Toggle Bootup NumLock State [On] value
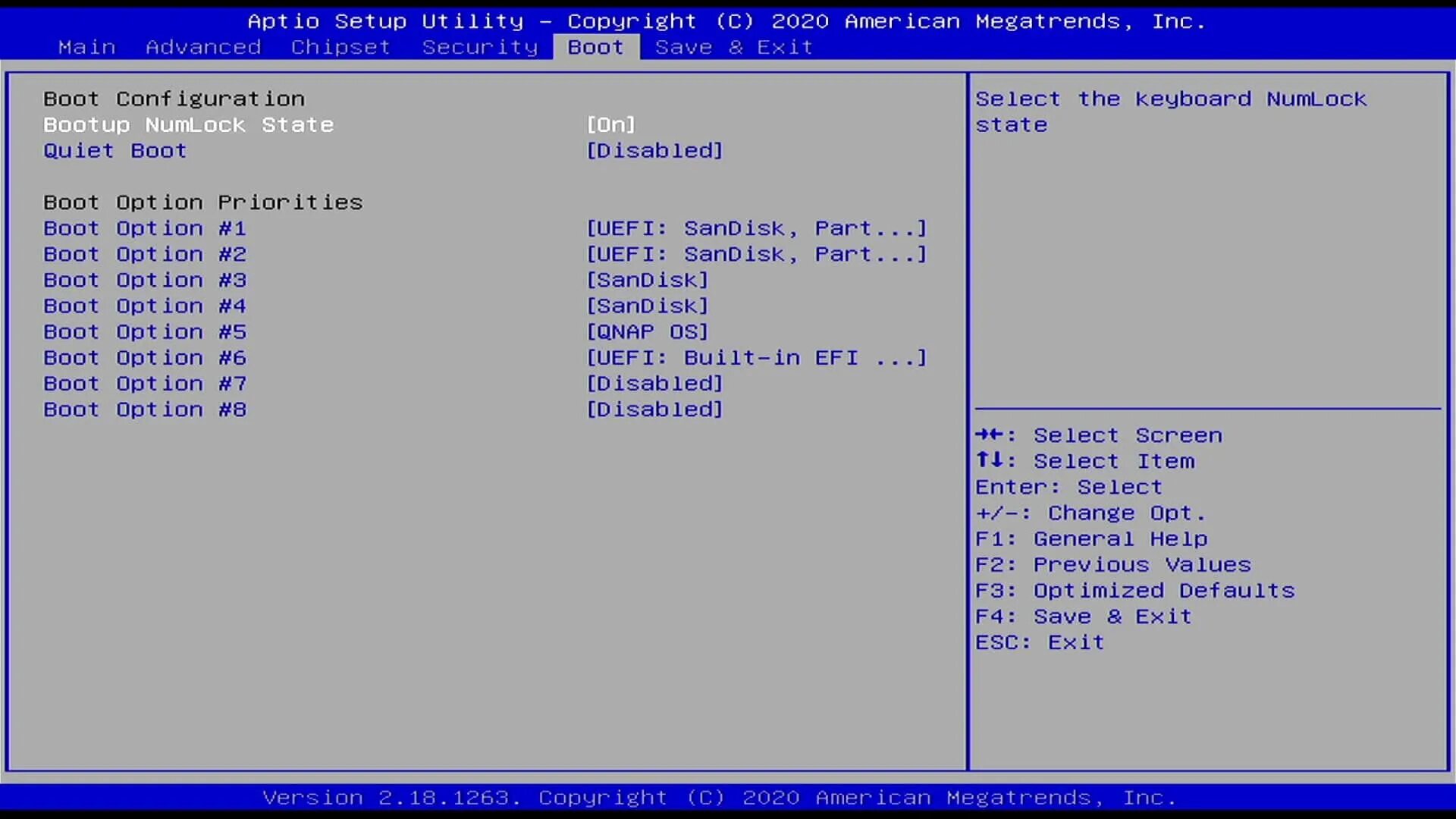Image resolution: width=1456 pixels, height=819 pixels. [610, 124]
